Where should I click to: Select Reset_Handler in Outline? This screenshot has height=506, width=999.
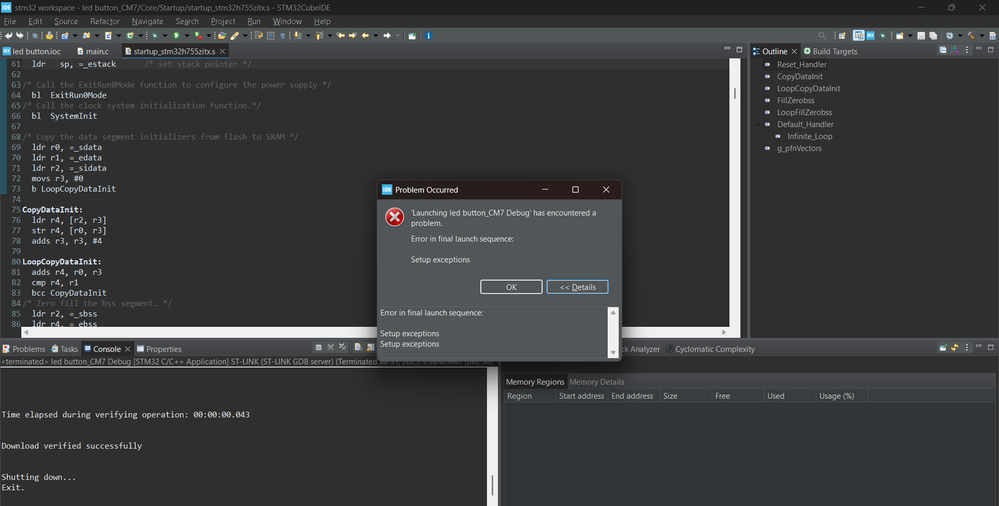801,64
